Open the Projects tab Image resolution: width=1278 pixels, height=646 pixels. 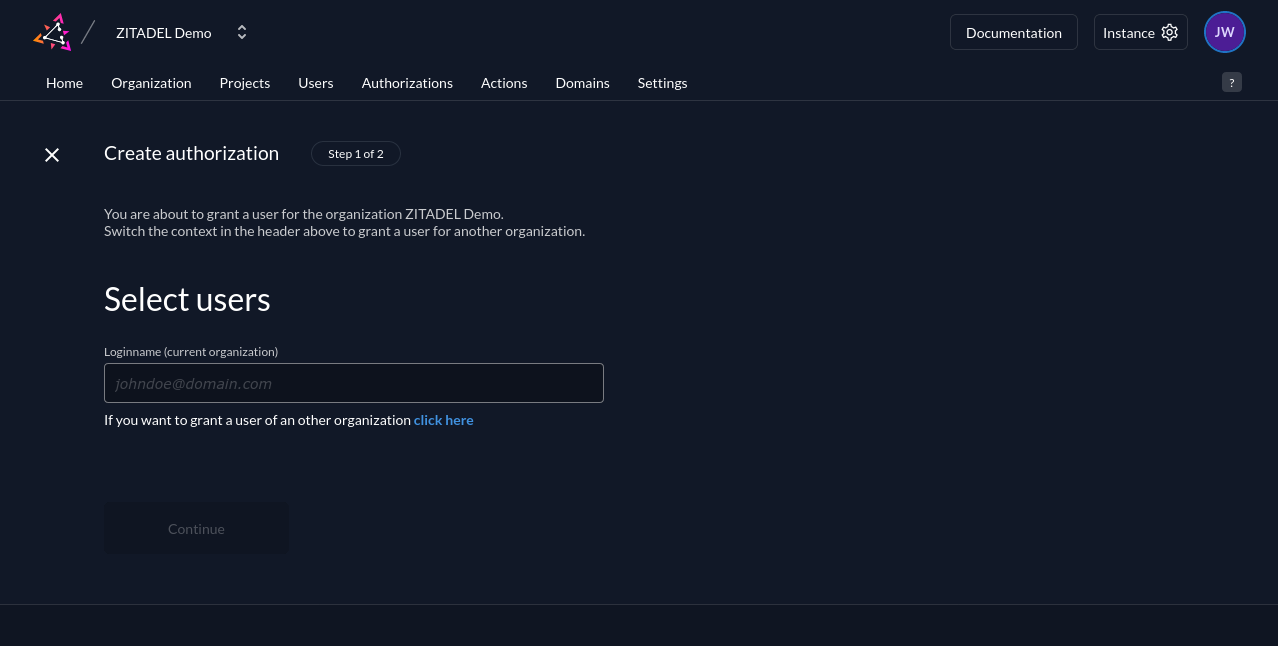pos(245,83)
